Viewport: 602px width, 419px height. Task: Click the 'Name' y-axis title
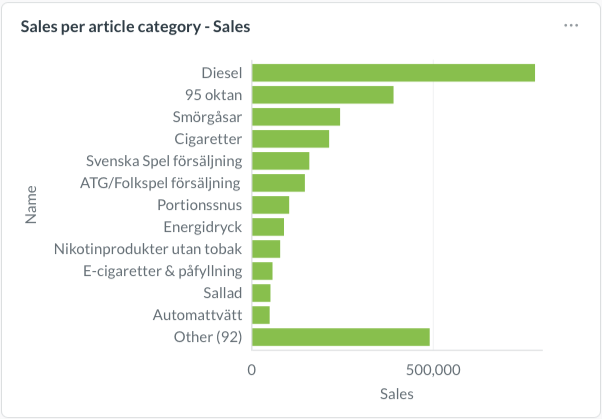(x=31, y=204)
